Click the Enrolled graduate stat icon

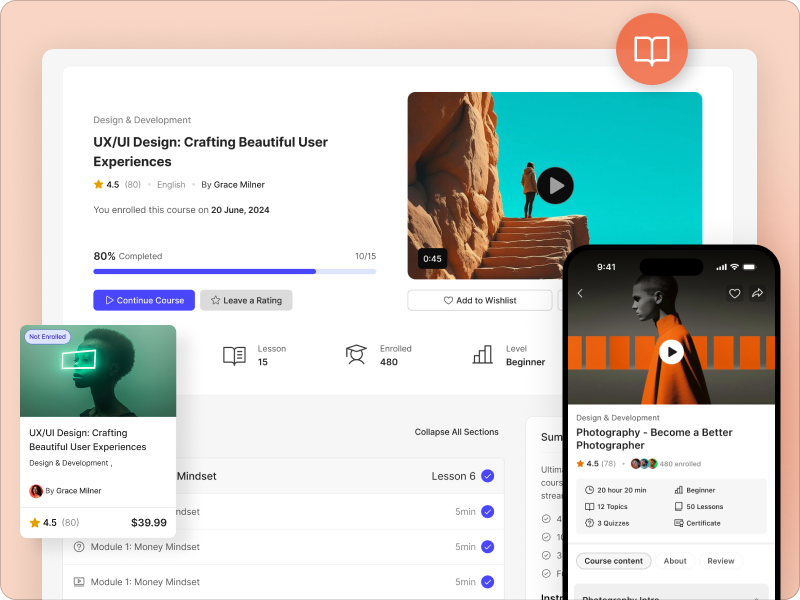tap(356, 354)
